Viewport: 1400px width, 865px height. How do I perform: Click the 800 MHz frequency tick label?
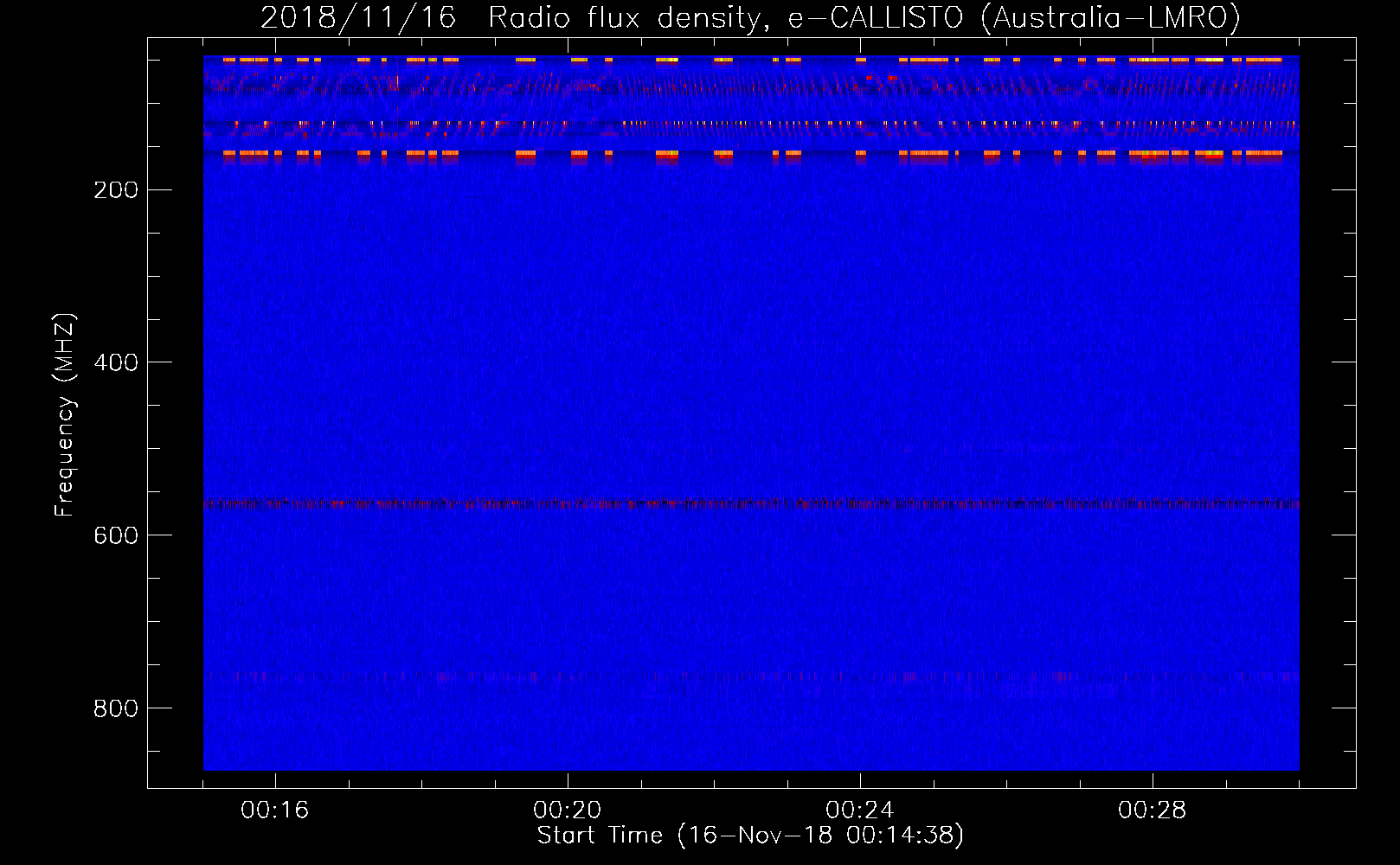(x=116, y=708)
